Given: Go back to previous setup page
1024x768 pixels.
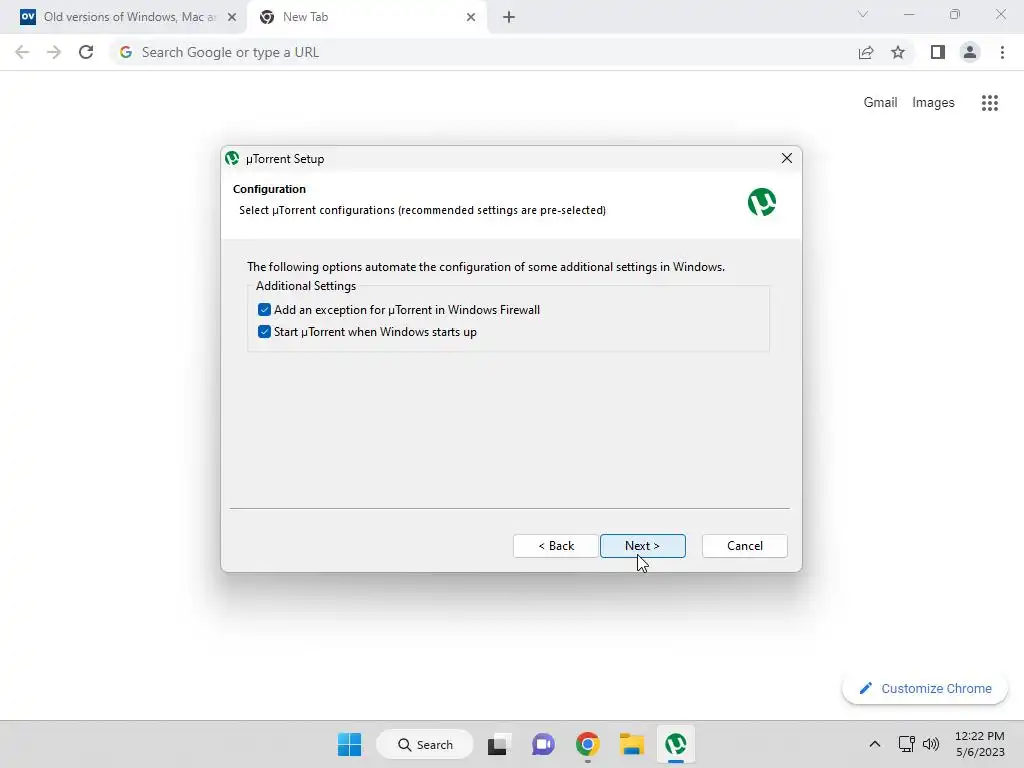Looking at the screenshot, I should pyautogui.click(x=556, y=546).
